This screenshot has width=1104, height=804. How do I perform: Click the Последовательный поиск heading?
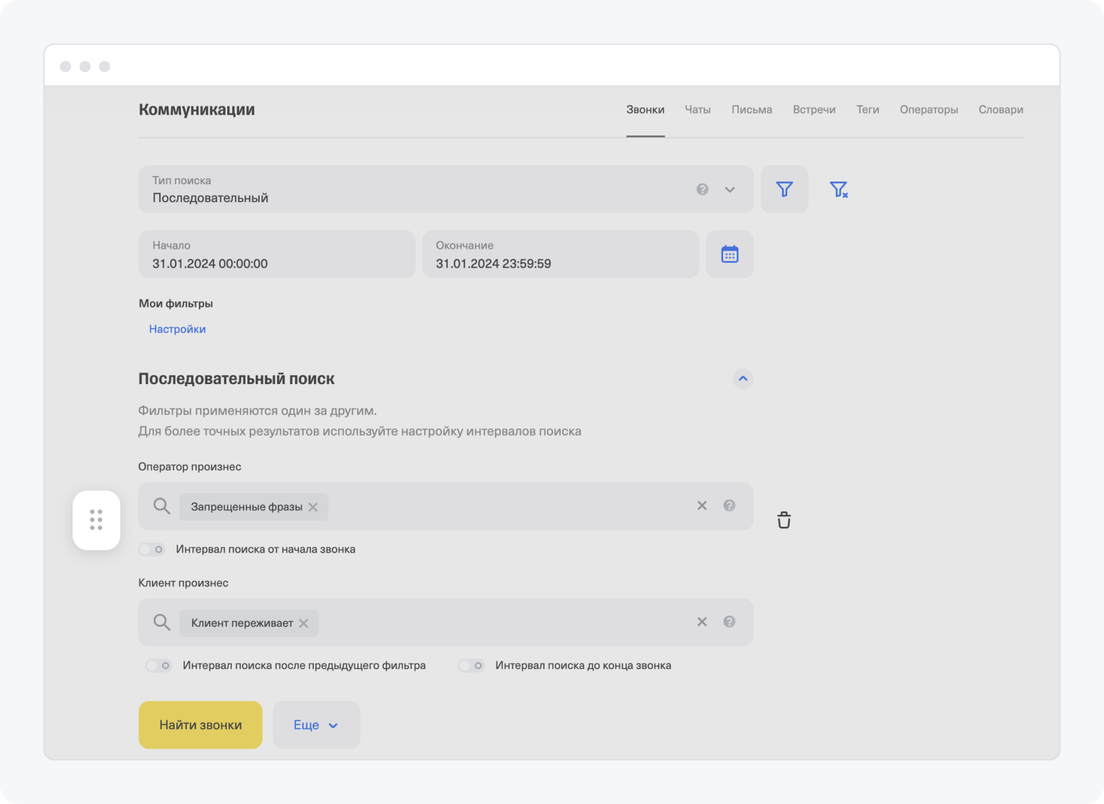pyautogui.click(x=237, y=379)
